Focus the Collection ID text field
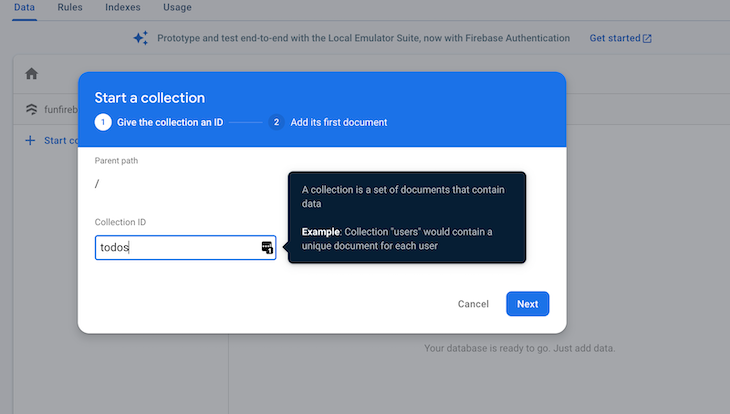The image size is (730, 414). (185, 247)
